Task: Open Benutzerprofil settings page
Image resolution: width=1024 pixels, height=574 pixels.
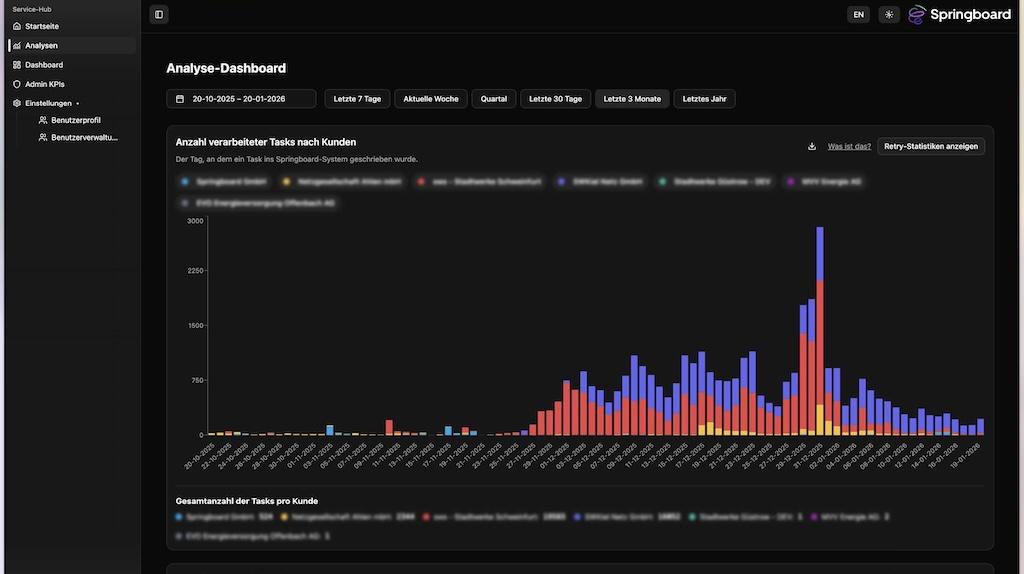Action: (76, 120)
